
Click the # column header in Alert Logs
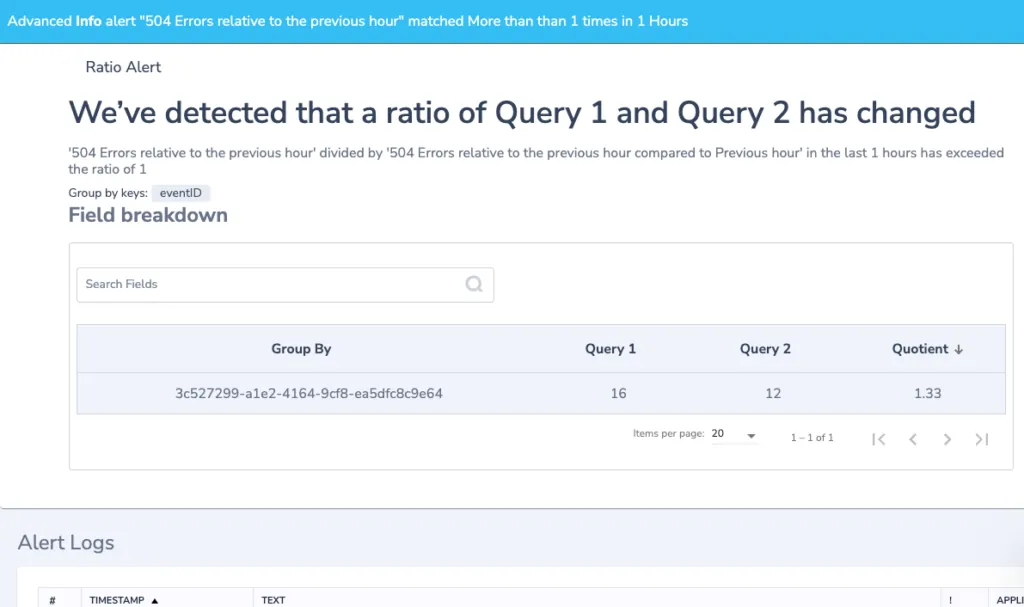(52, 600)
